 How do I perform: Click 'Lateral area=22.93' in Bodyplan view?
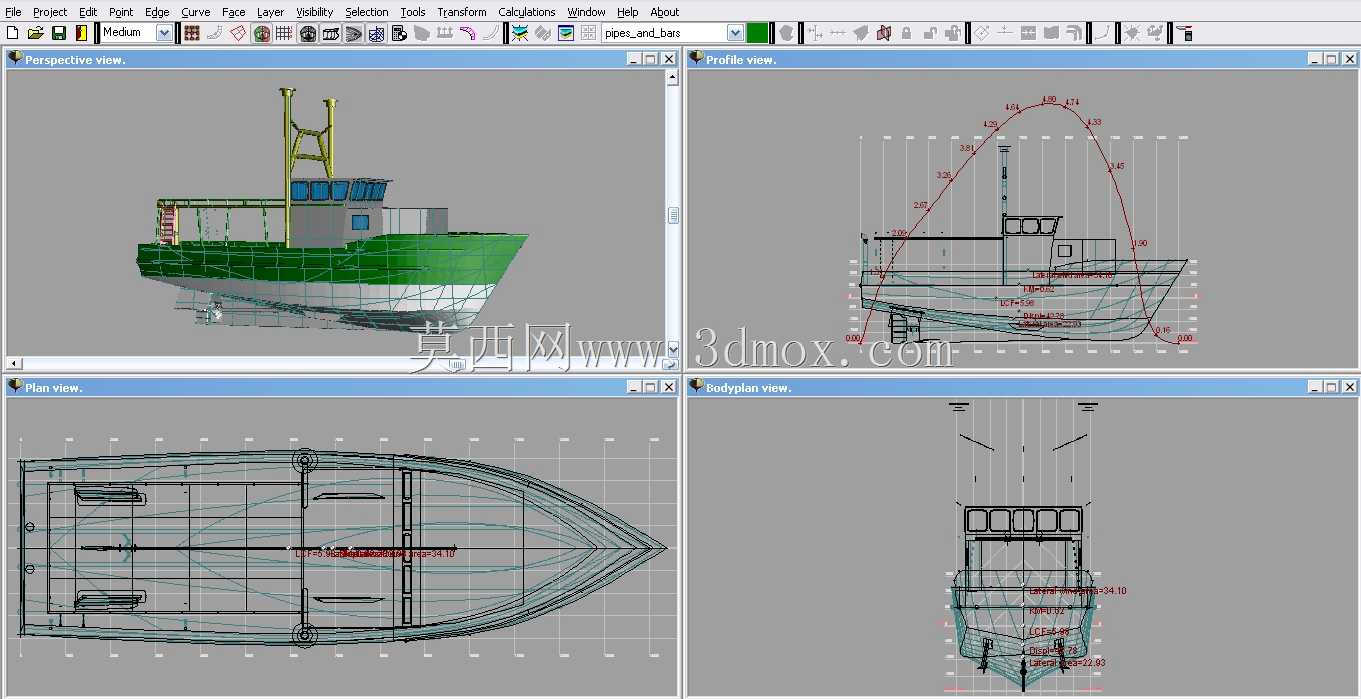coord(1067,662)
